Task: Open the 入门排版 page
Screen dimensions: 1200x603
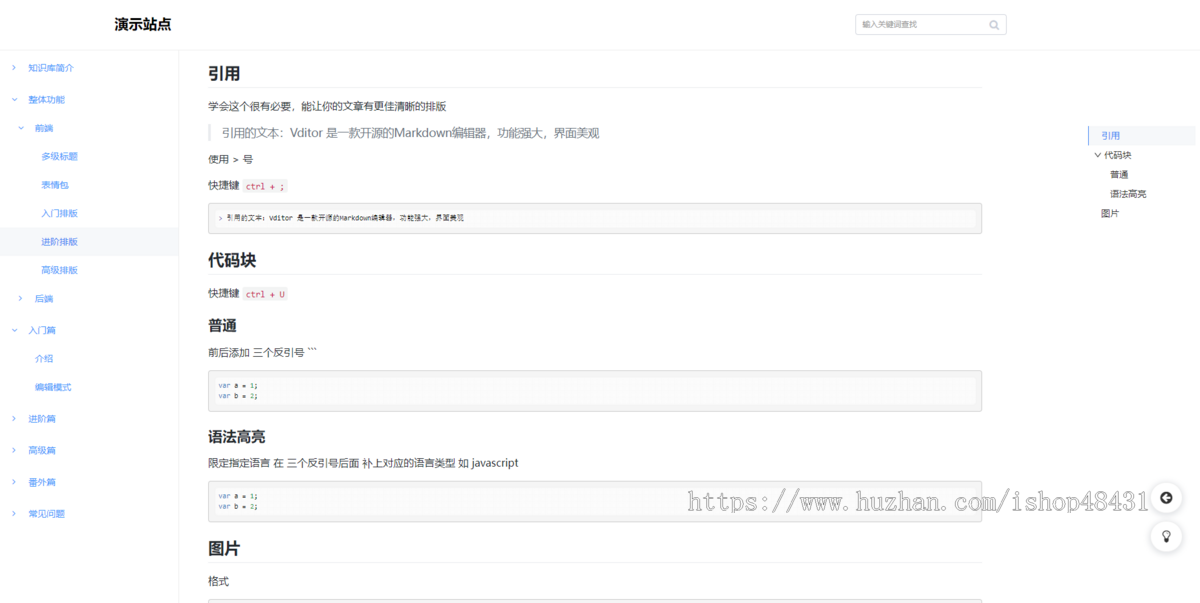Action: click(59, 214)
